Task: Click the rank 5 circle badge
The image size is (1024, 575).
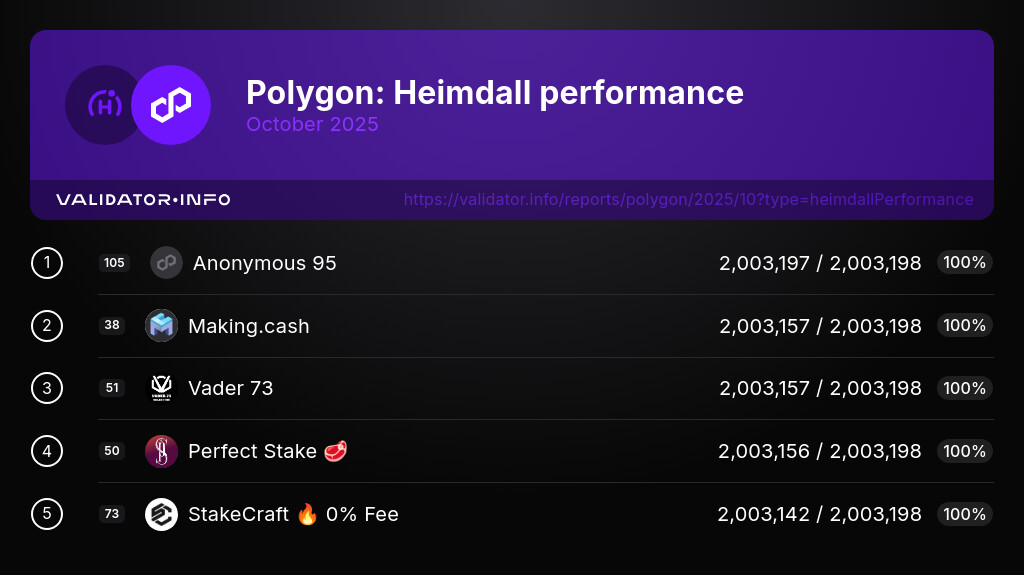Action: pyautogui.click(x=47, y=514)
